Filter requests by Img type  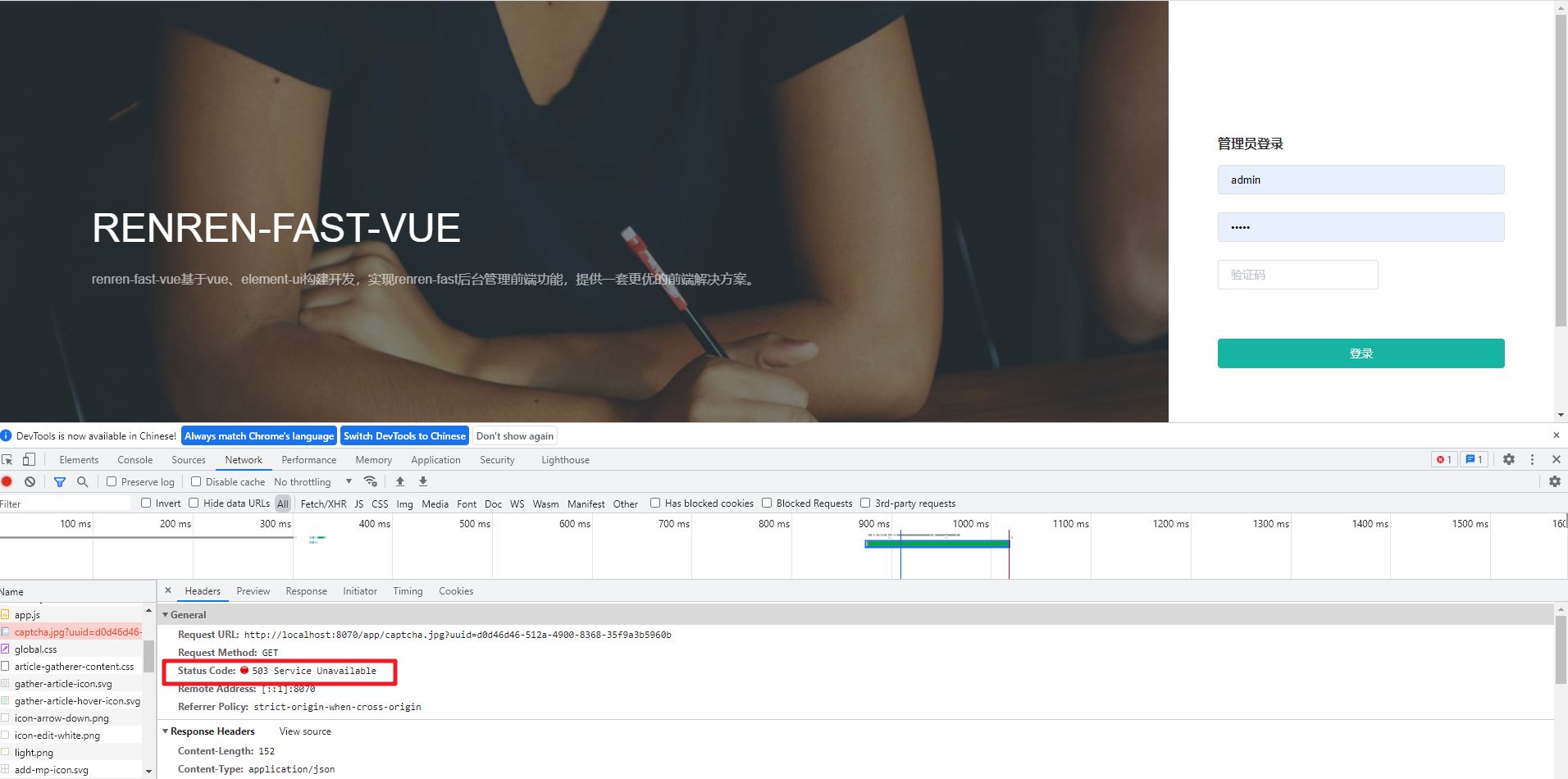click(405, 503)
